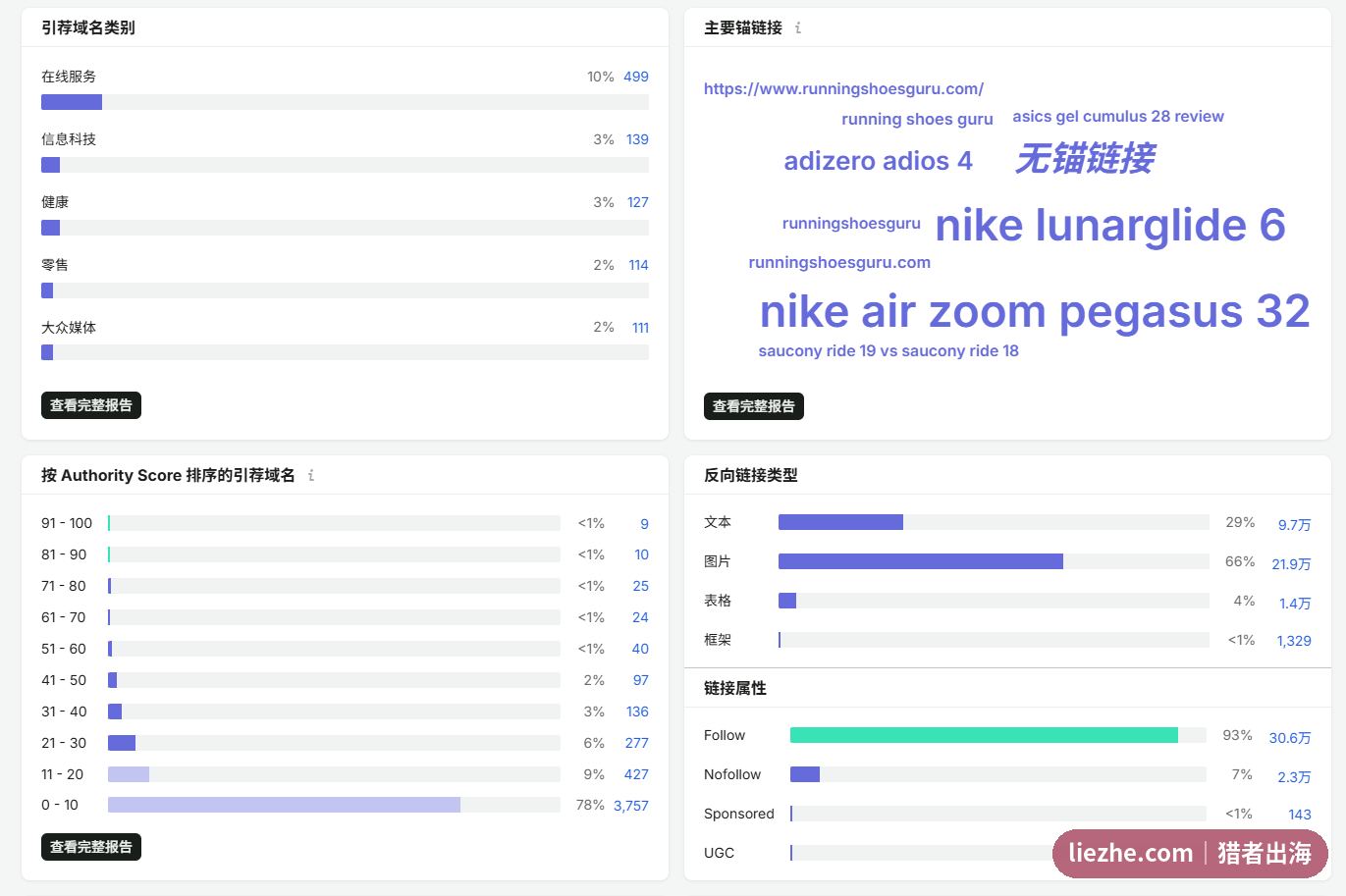Viewport: 1346px width, 896px height.
Task: Click info icon beside Authority Score heading
Action: click(x=311, y=475)
